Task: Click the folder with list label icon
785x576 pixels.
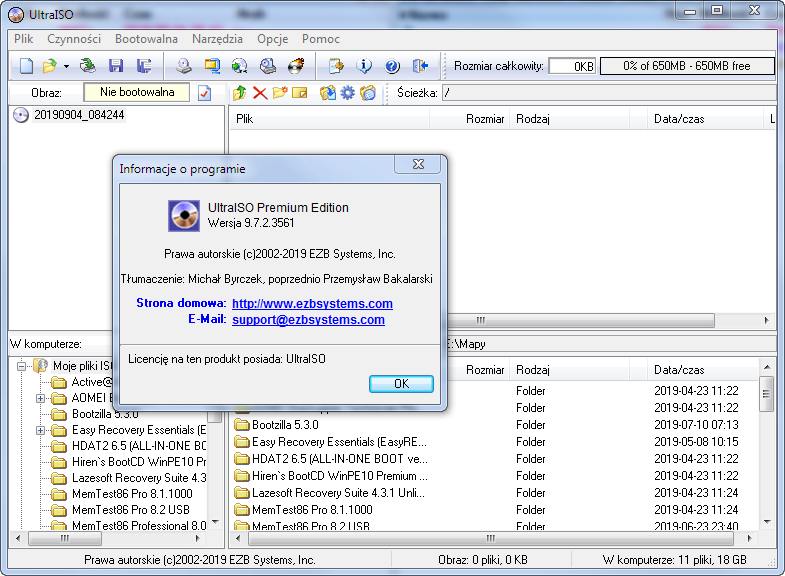Action: [x=368, y=93]
